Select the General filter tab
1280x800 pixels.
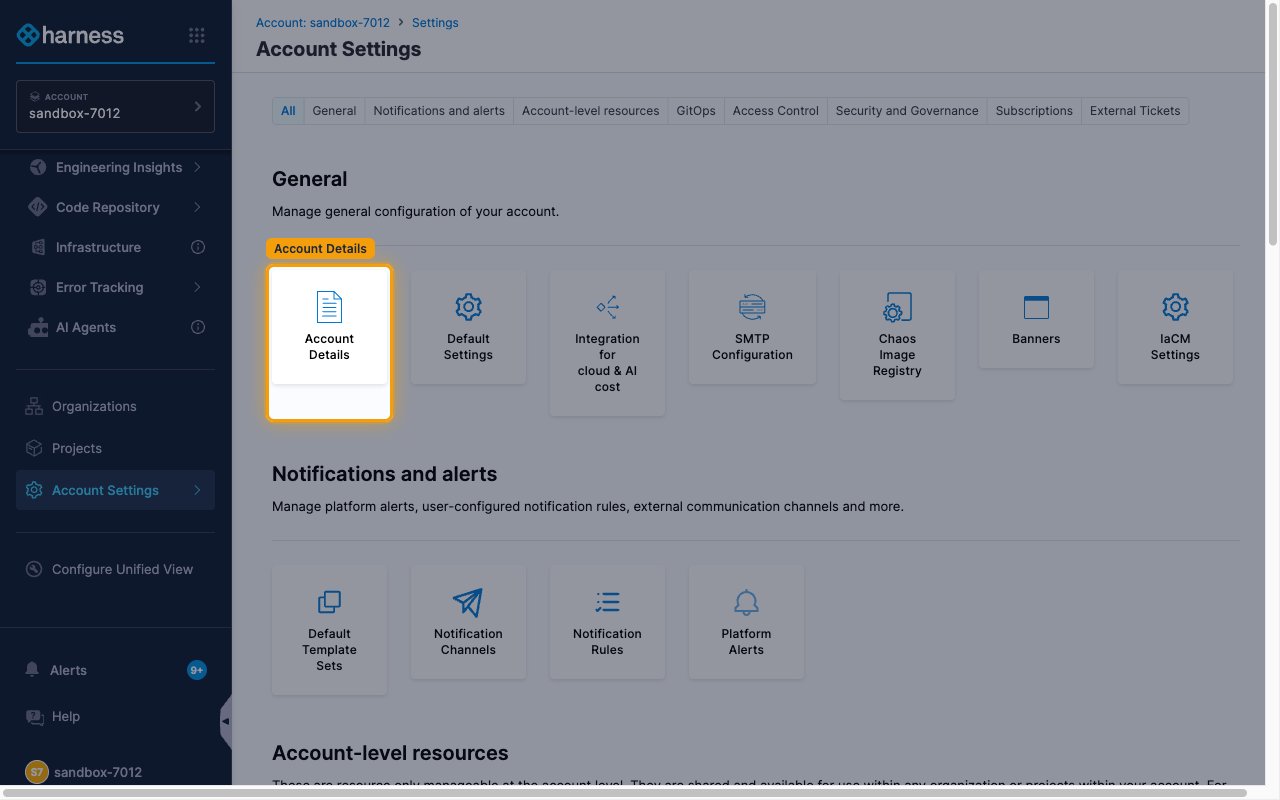point(334,111)
